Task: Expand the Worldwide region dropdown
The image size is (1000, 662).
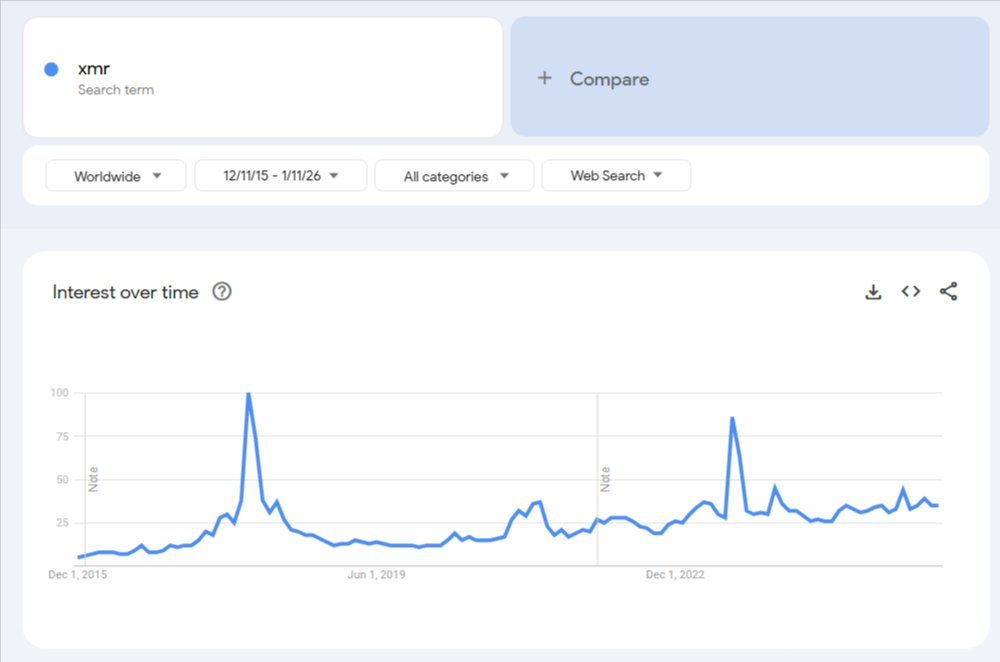Action: click(116, 176)
